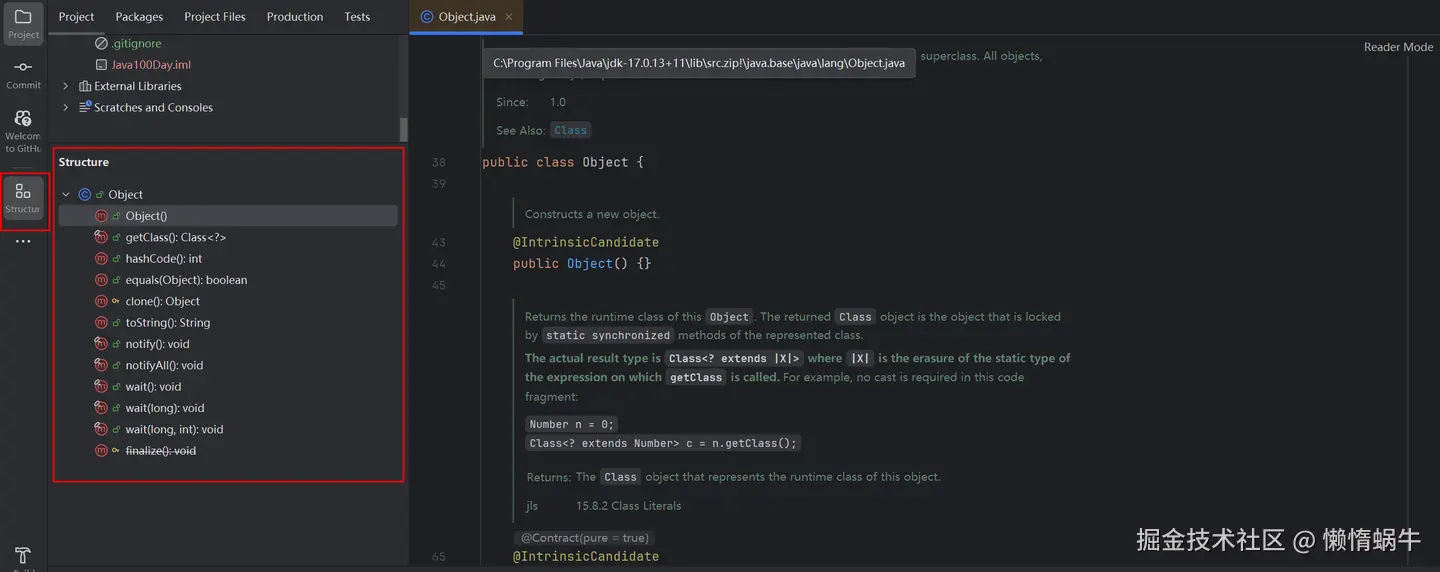Toggle Reader Mode in the editor
The height and width of the screenshot is (572, 1440).
1398,47
